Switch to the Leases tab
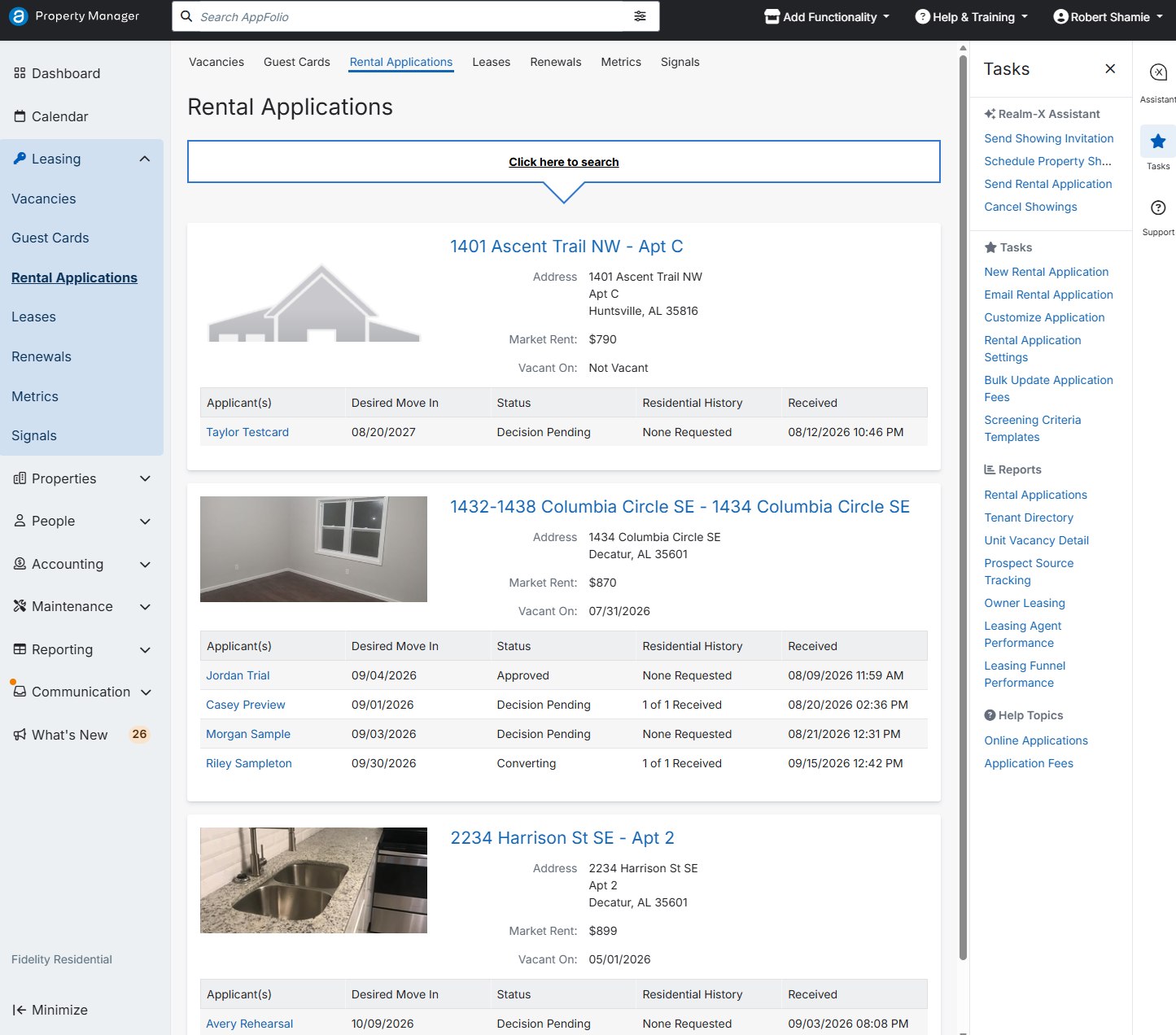The width and height of the screenshot is (1176, 1035). [492, 62]
